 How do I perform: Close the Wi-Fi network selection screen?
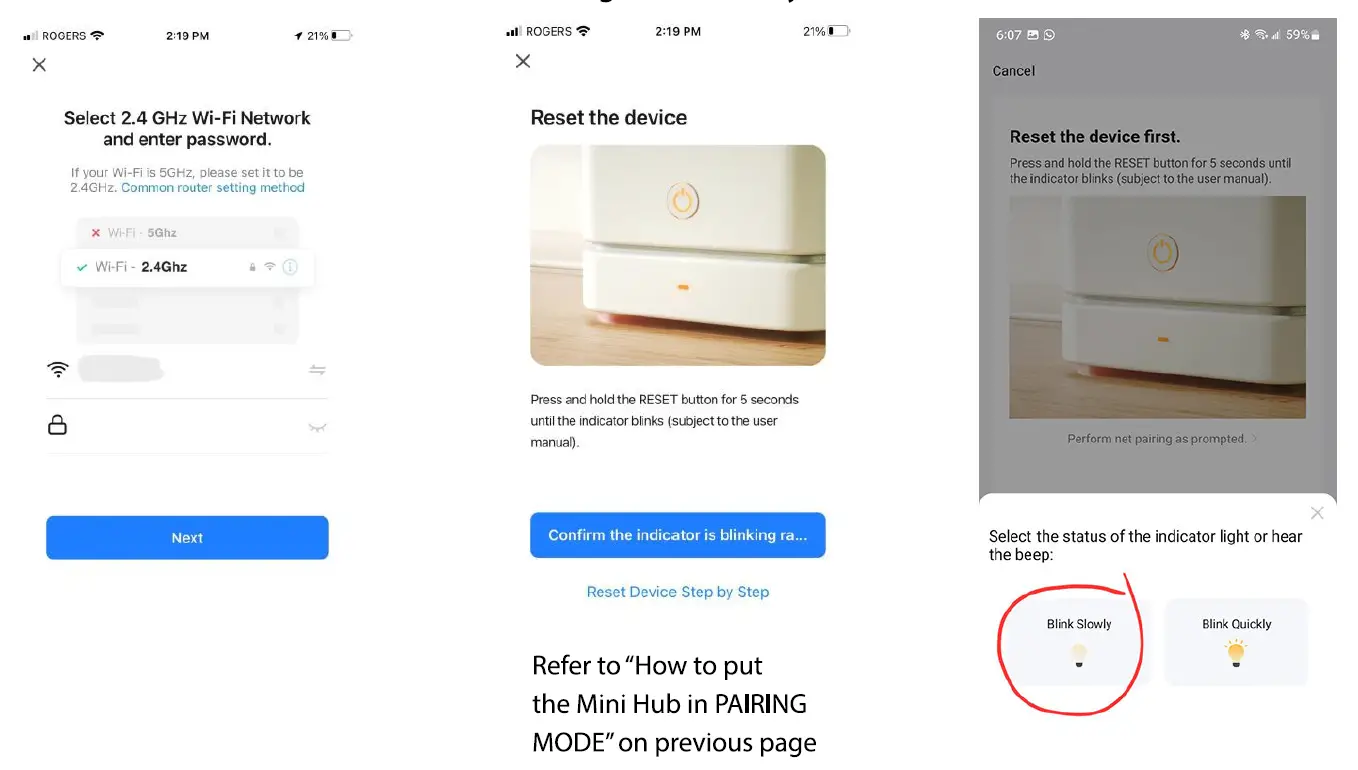[39, 65]
